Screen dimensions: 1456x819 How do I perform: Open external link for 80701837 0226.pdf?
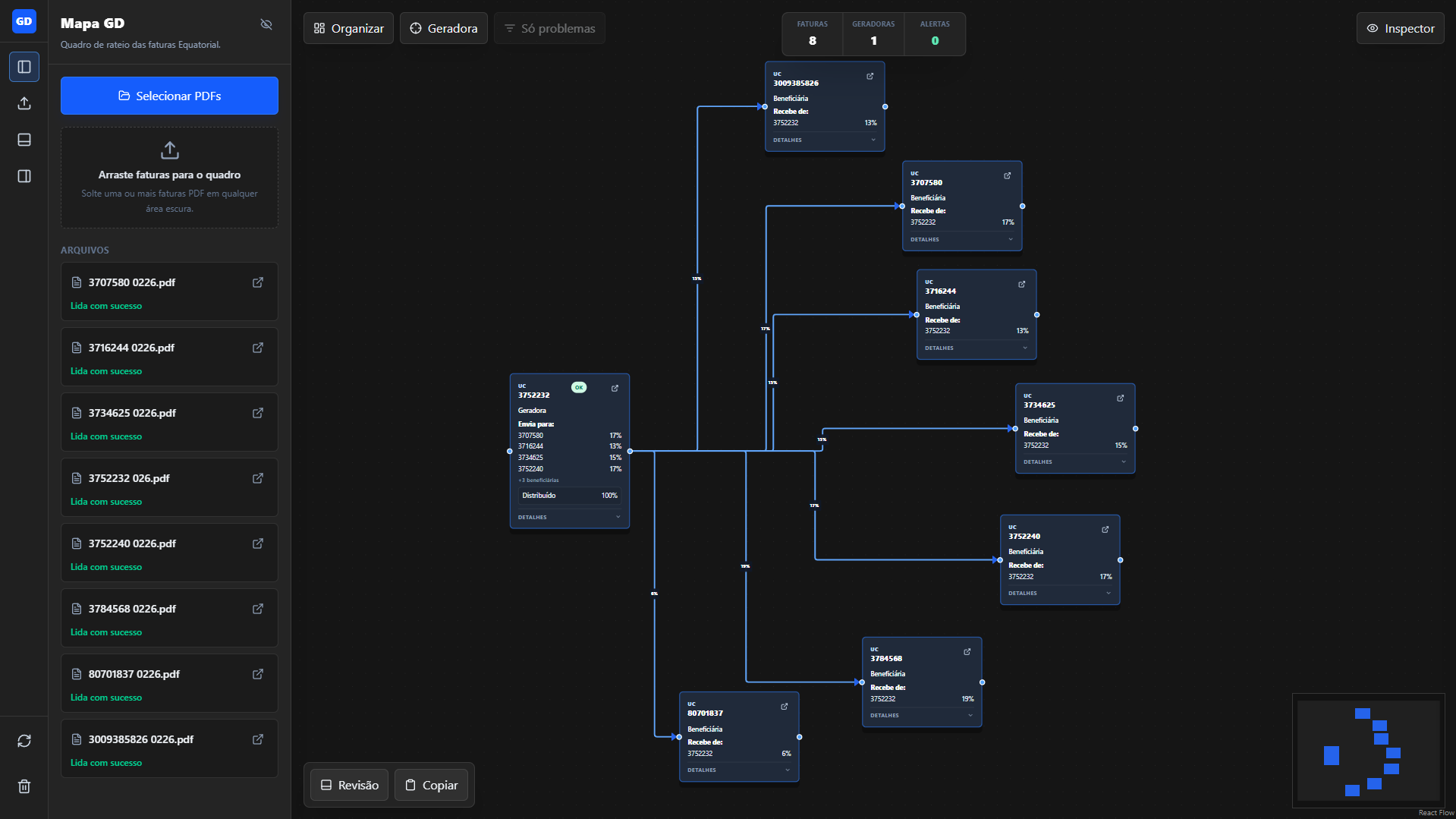click(258, 674)
